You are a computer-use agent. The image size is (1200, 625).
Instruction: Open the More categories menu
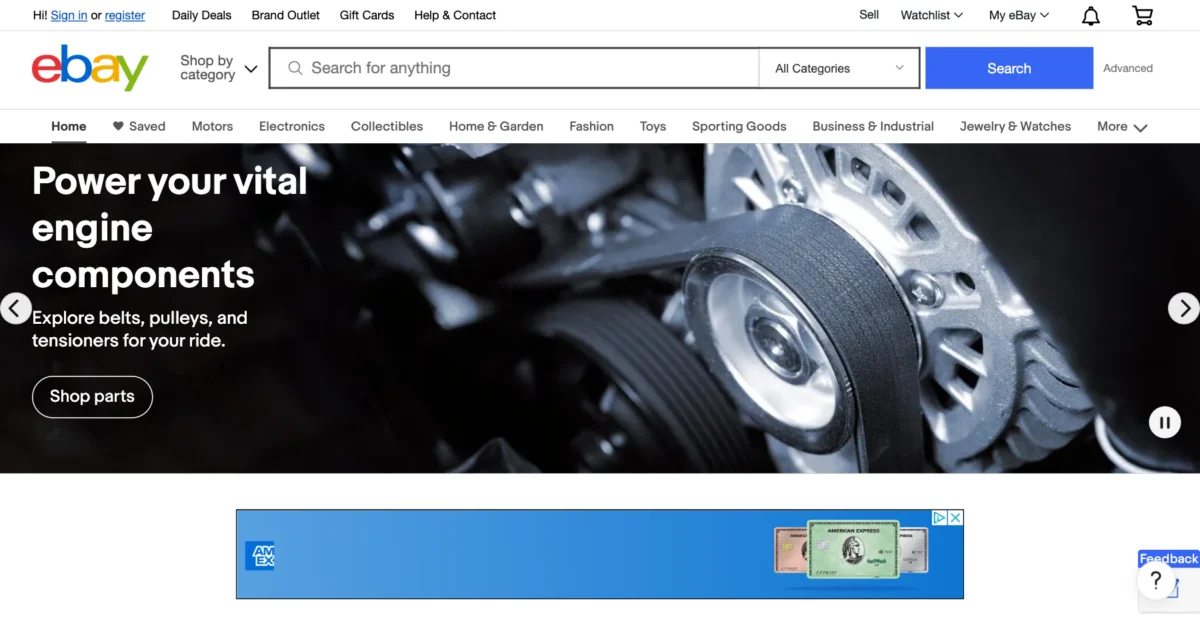(1121, 127)
